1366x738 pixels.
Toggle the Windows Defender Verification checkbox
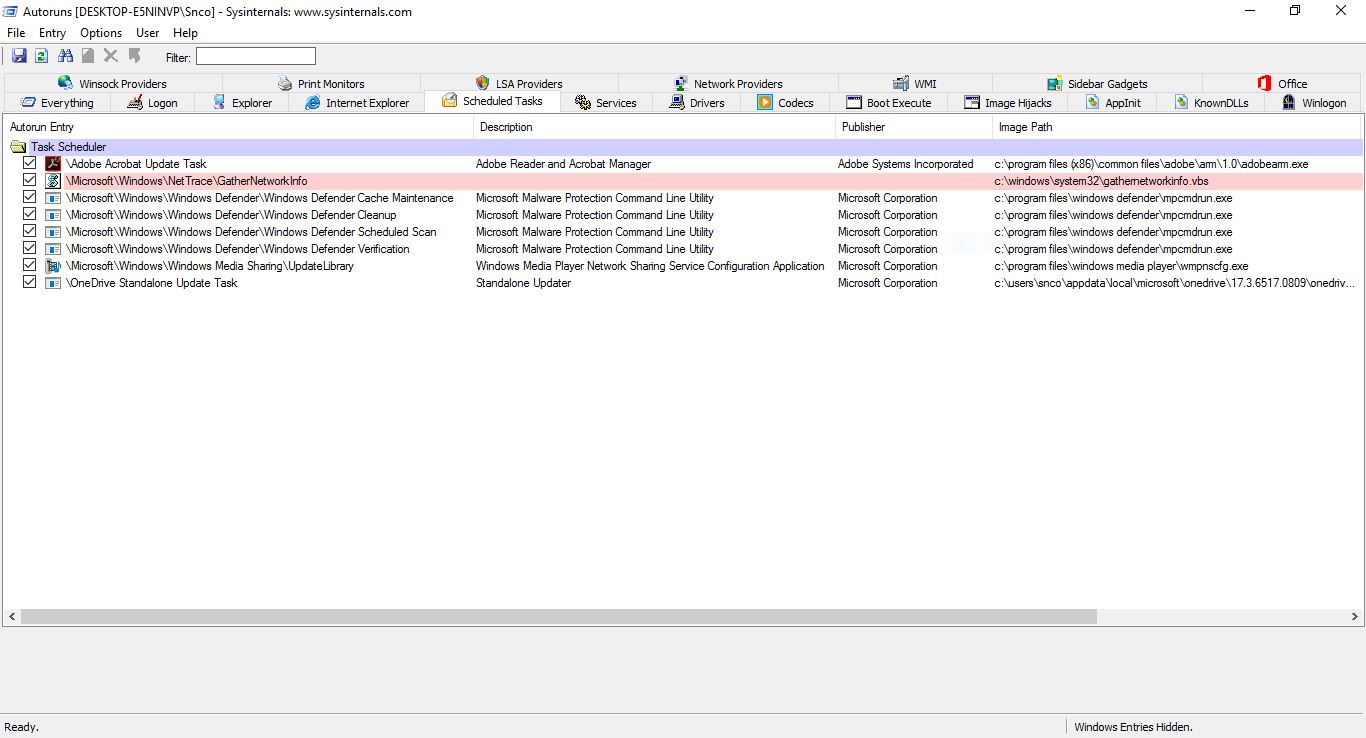coord(30,249)
